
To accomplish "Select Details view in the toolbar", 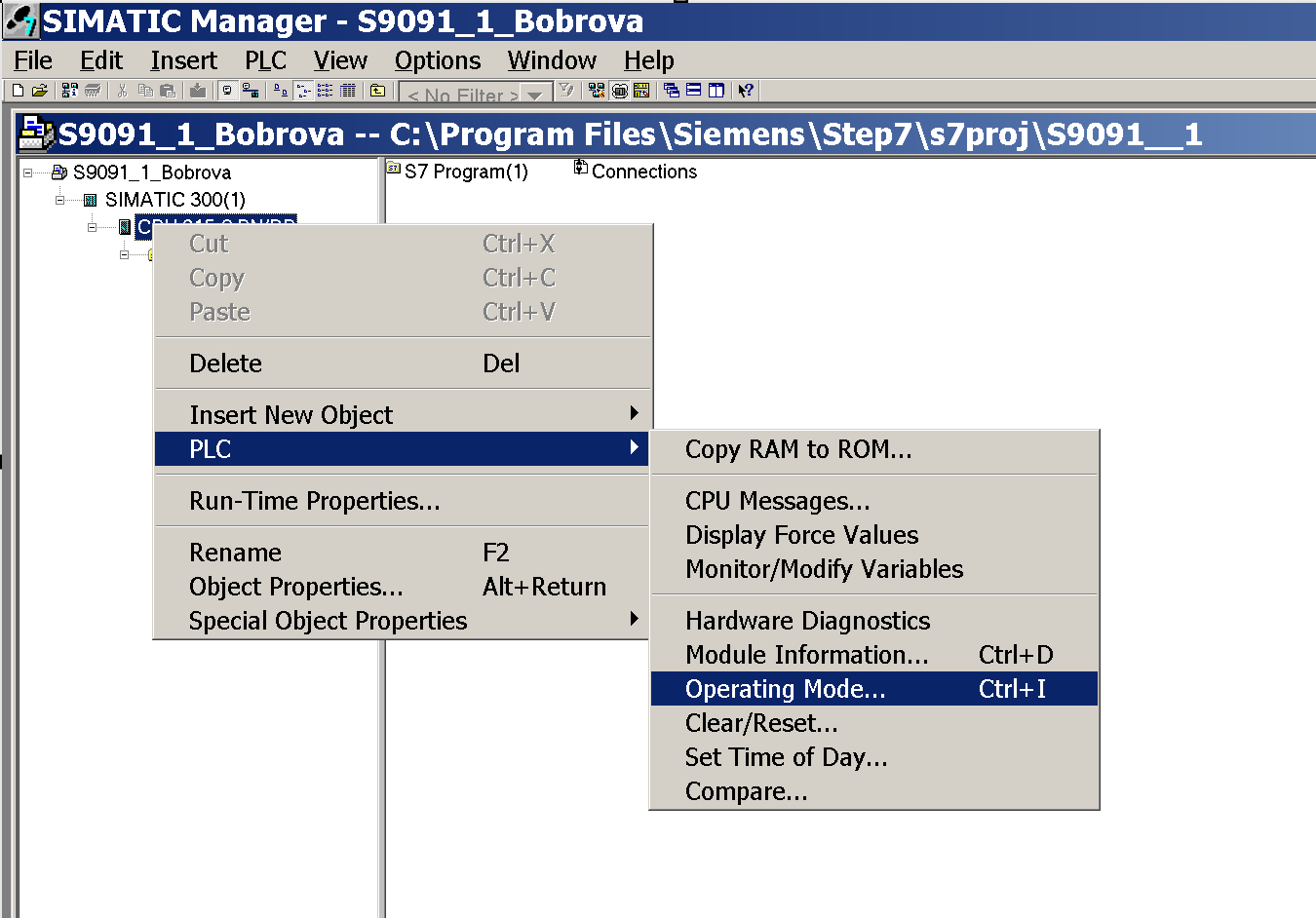I will click(x=348, y=91).
